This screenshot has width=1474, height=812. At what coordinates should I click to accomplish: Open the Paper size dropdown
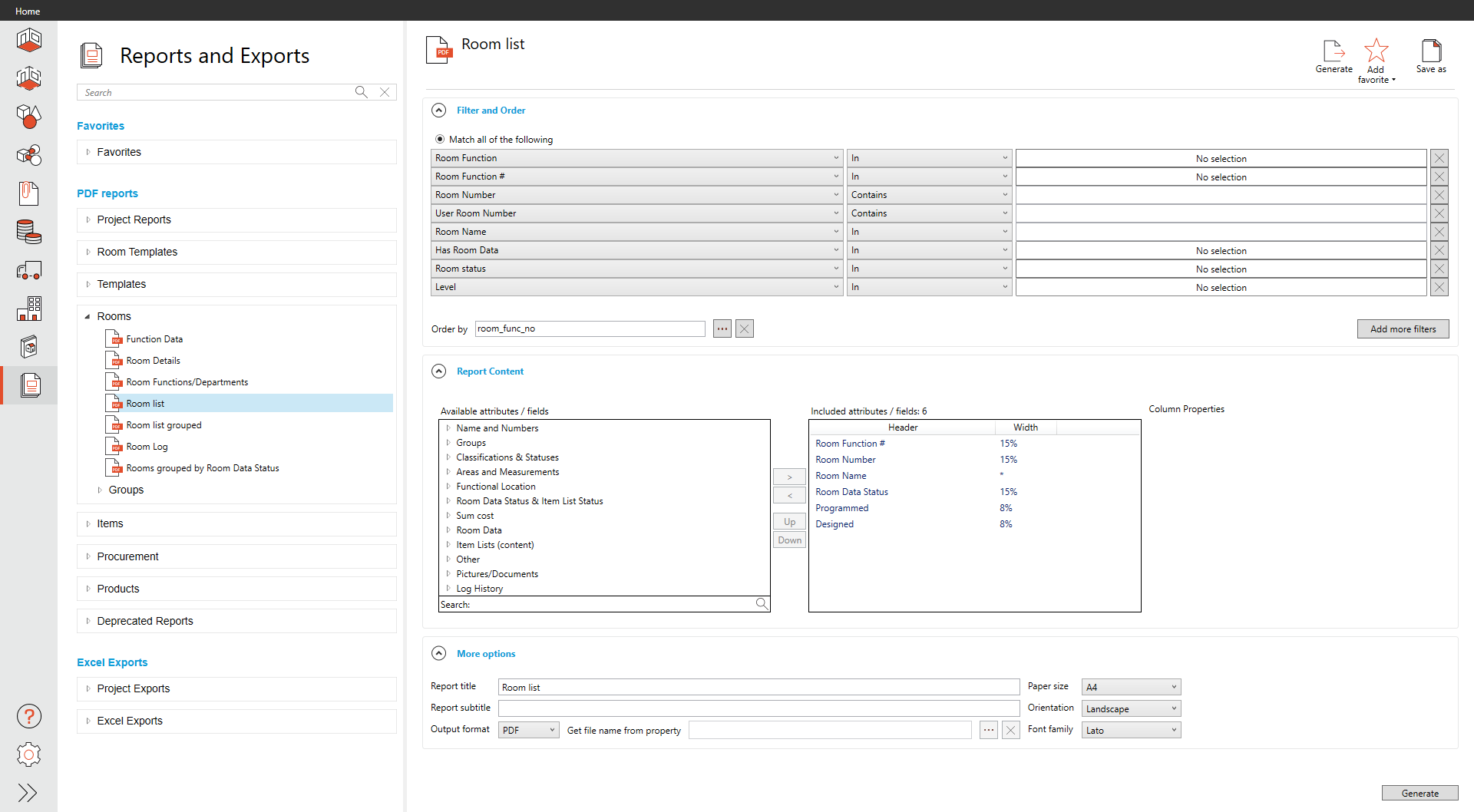click(x=1131, y=687)
